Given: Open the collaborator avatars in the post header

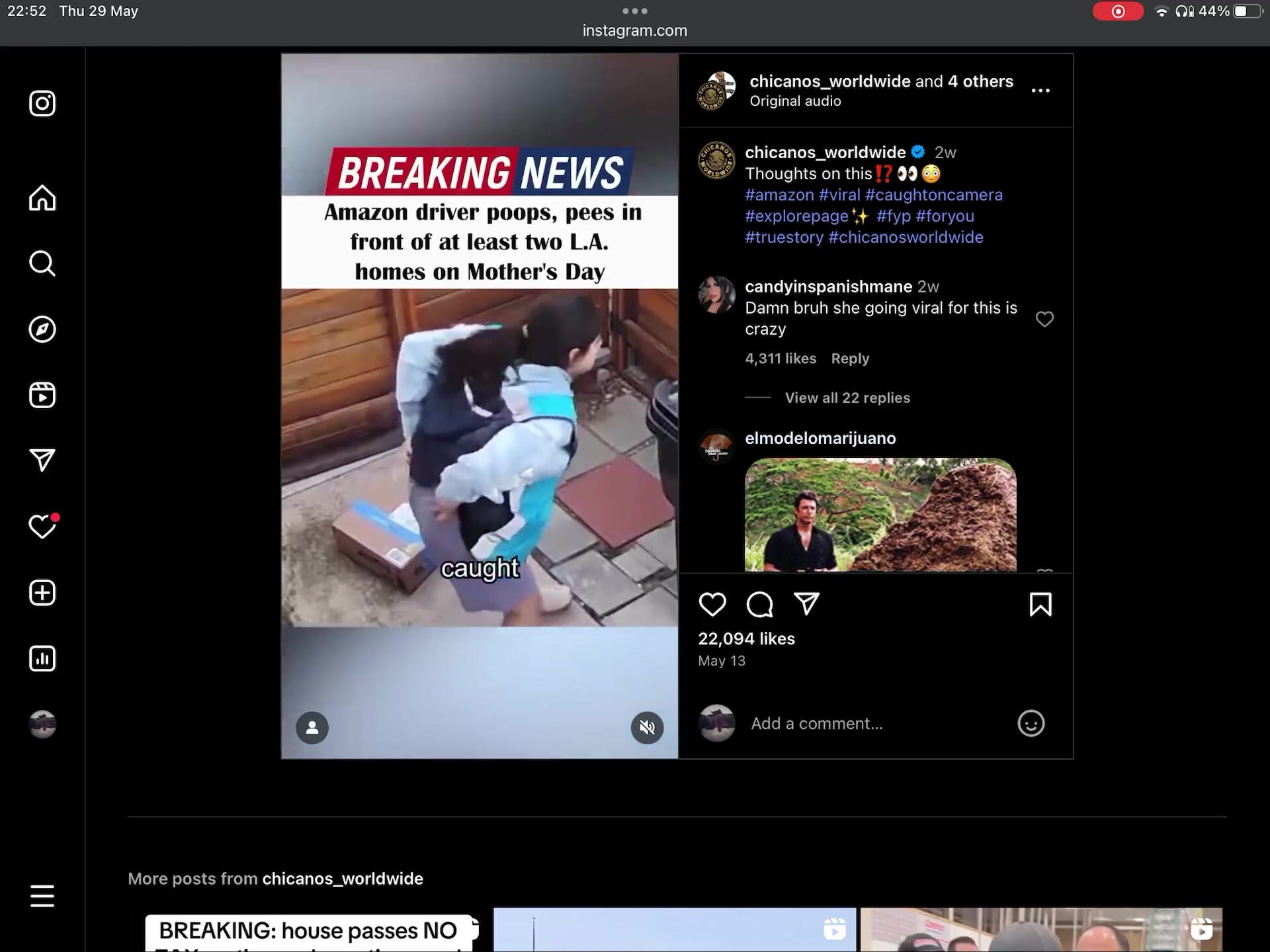Looking at the screenshot, I should coord(716,91).
